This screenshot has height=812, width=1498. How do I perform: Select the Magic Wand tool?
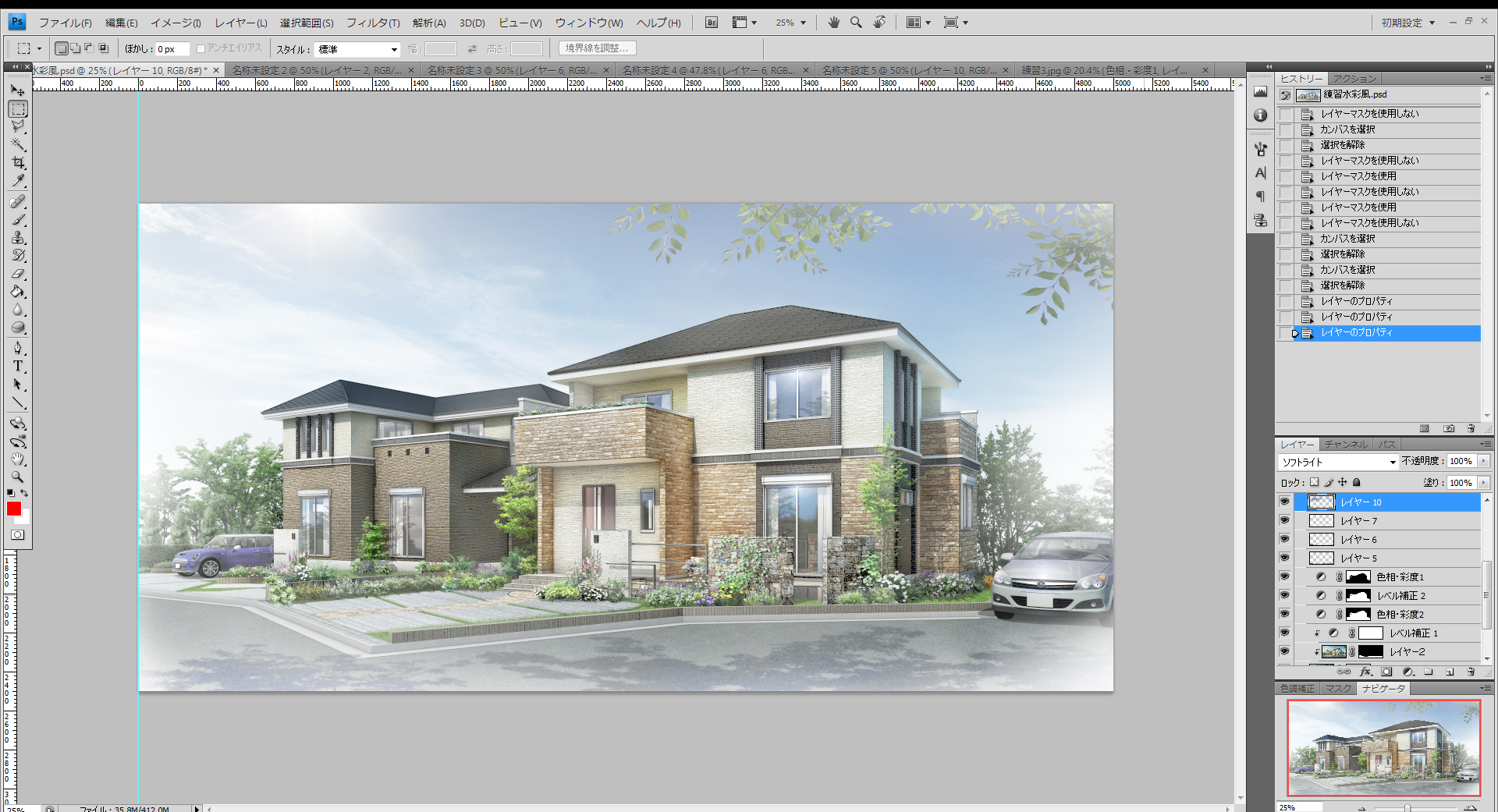(18, 145)
